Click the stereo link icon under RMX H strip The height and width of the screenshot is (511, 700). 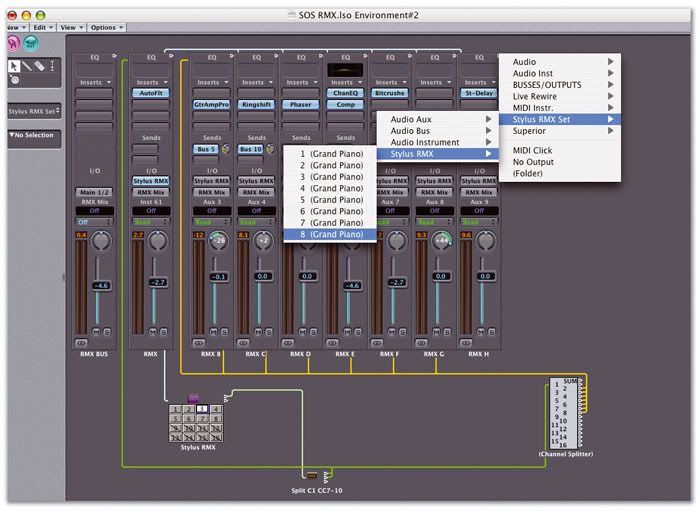(466, 343)
